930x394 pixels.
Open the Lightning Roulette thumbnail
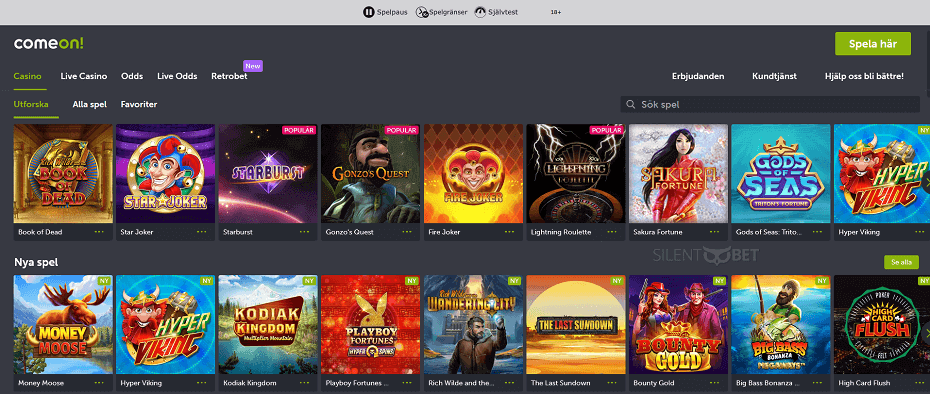[x=576, y=173]
